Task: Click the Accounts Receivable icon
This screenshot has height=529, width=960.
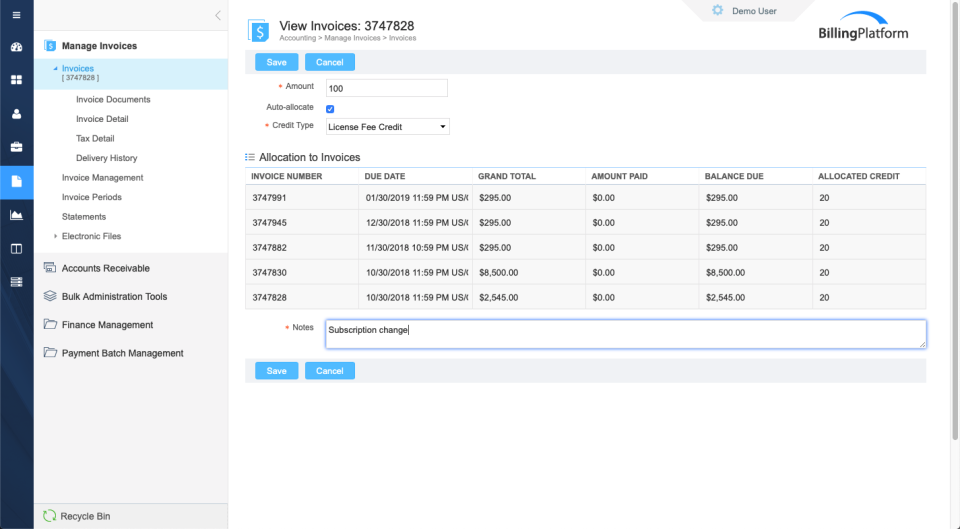Action: point(50,268)
